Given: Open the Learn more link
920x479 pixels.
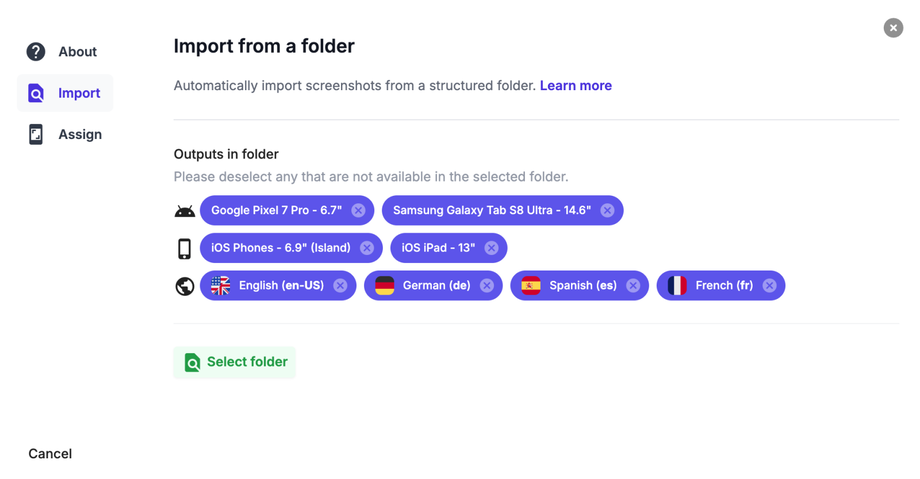Looking at the screenshot, I should point(576,86).
